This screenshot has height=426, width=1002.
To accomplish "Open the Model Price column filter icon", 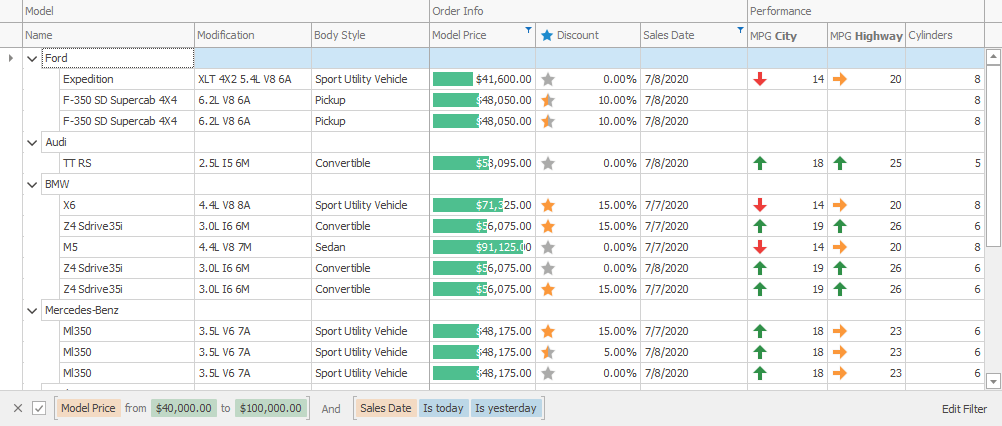I will 528,29.
